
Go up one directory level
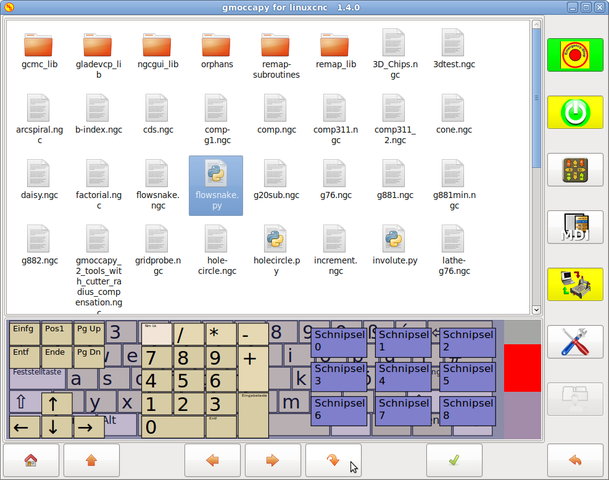pos(92,461)
